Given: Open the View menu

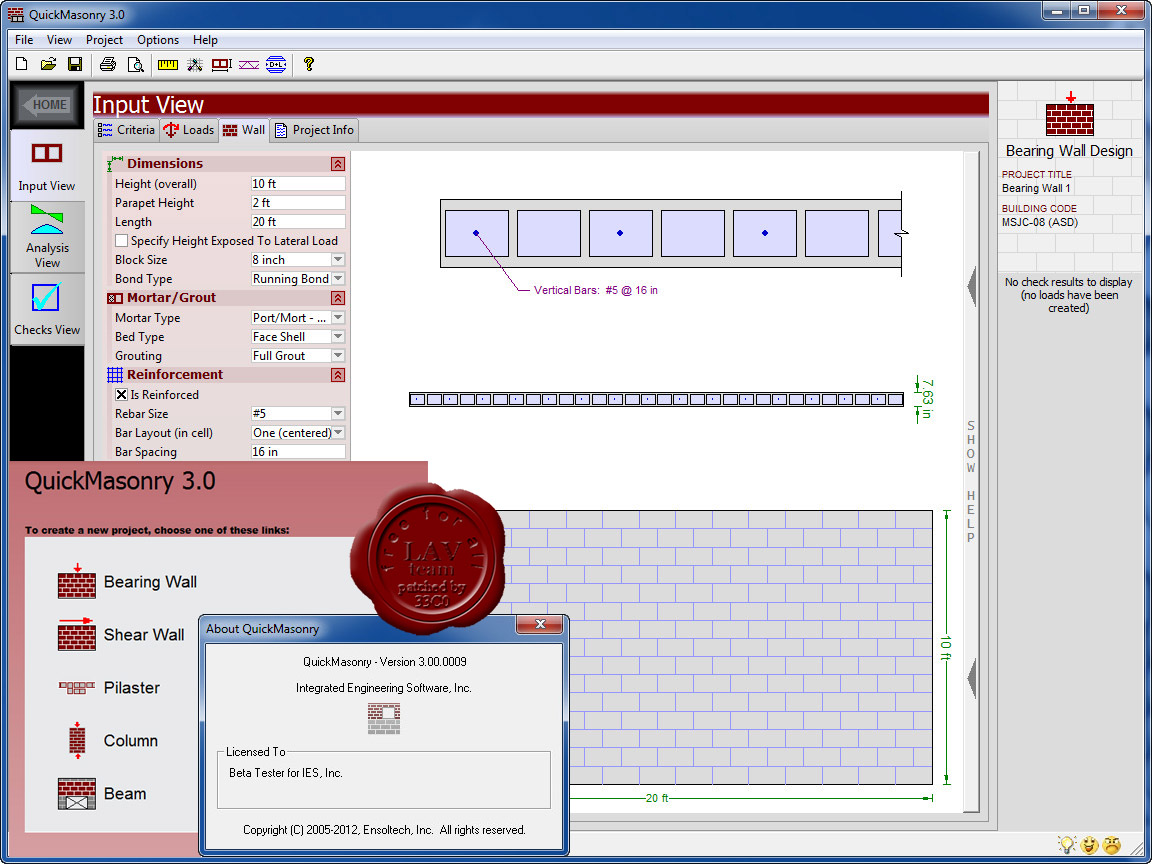Looking at the screenshot, I should (x=60, y=40).
